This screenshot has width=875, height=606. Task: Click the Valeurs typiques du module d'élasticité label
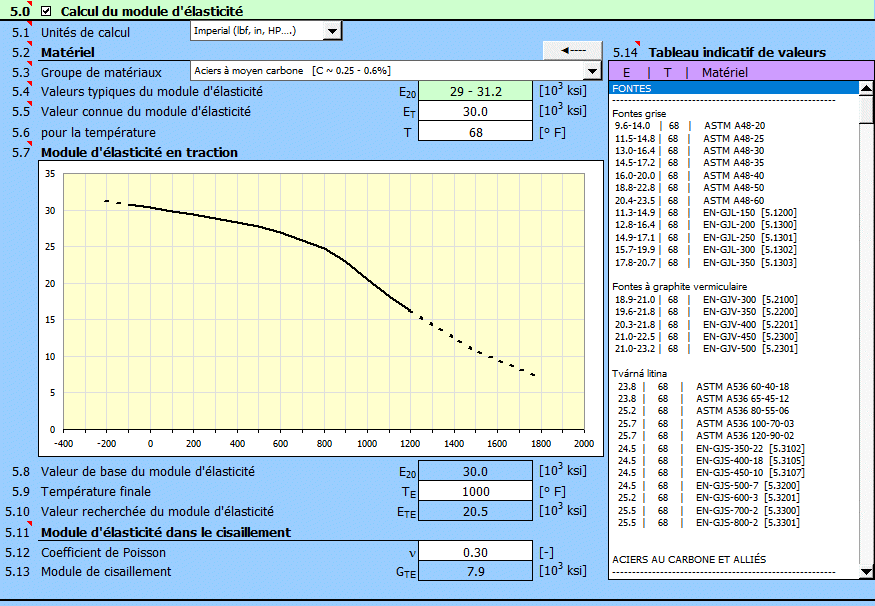click(152, 92)
